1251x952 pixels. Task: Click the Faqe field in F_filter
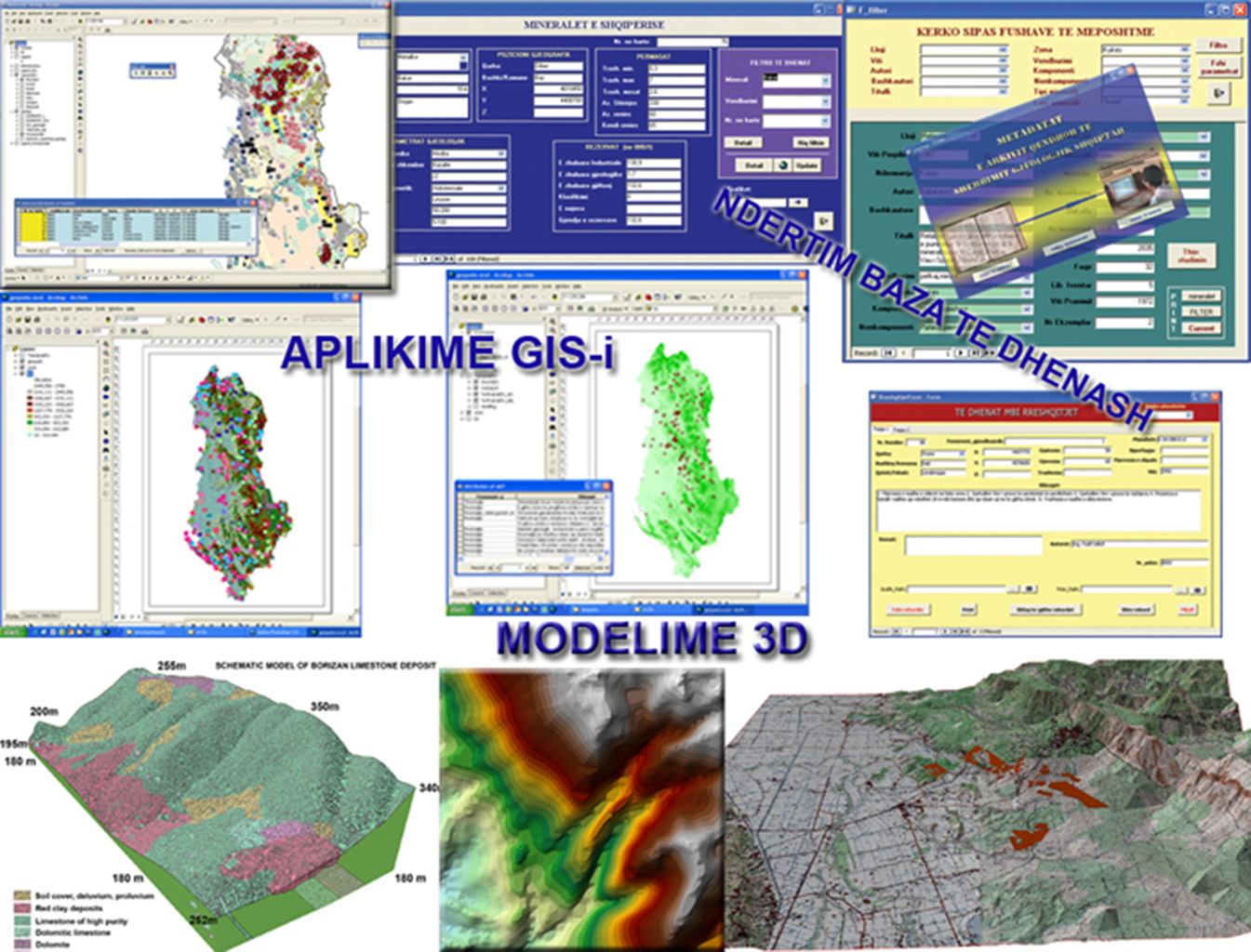1125,267
